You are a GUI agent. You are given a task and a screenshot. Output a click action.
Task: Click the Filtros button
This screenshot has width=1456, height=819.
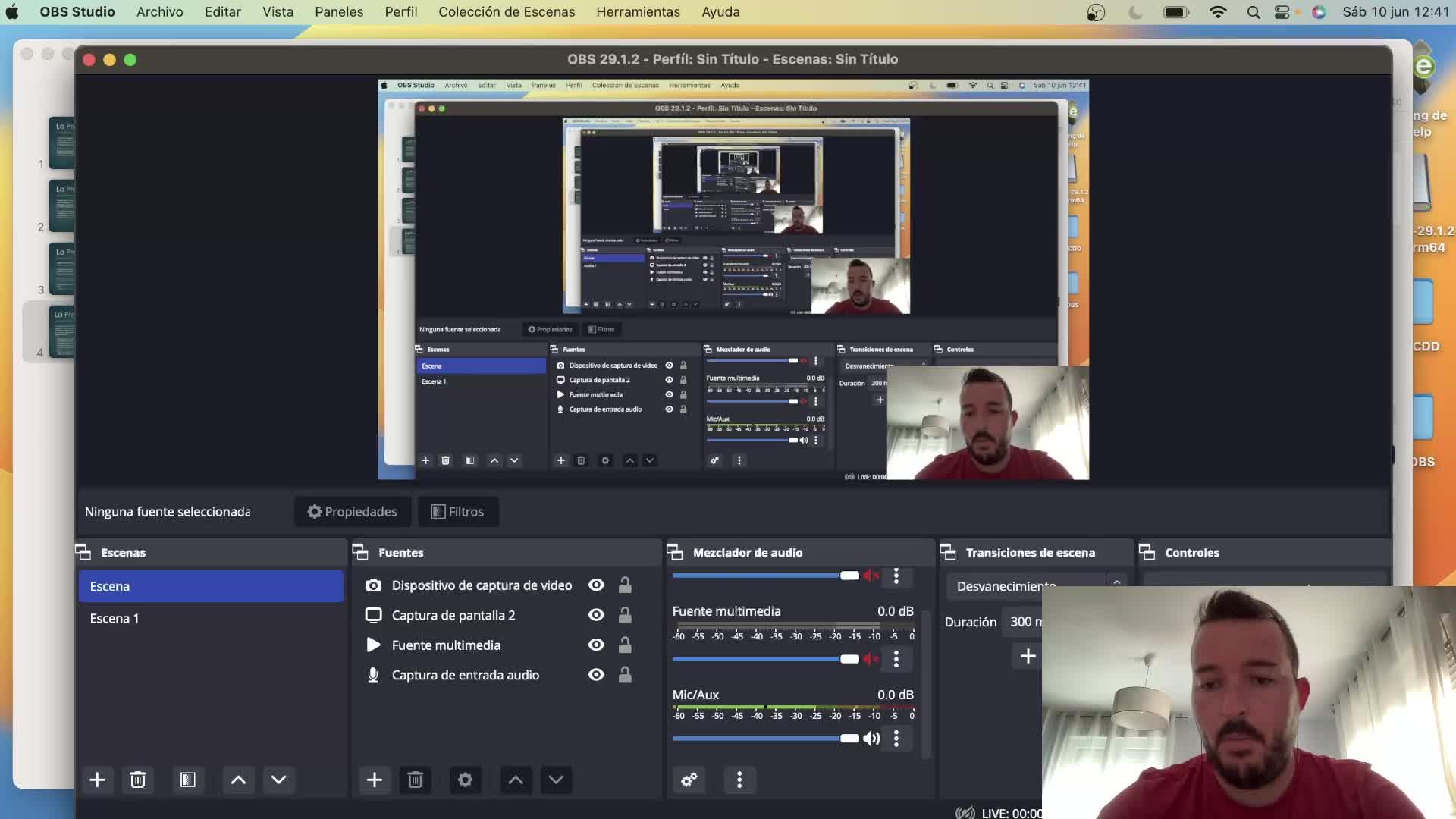[x=457, y=512]
